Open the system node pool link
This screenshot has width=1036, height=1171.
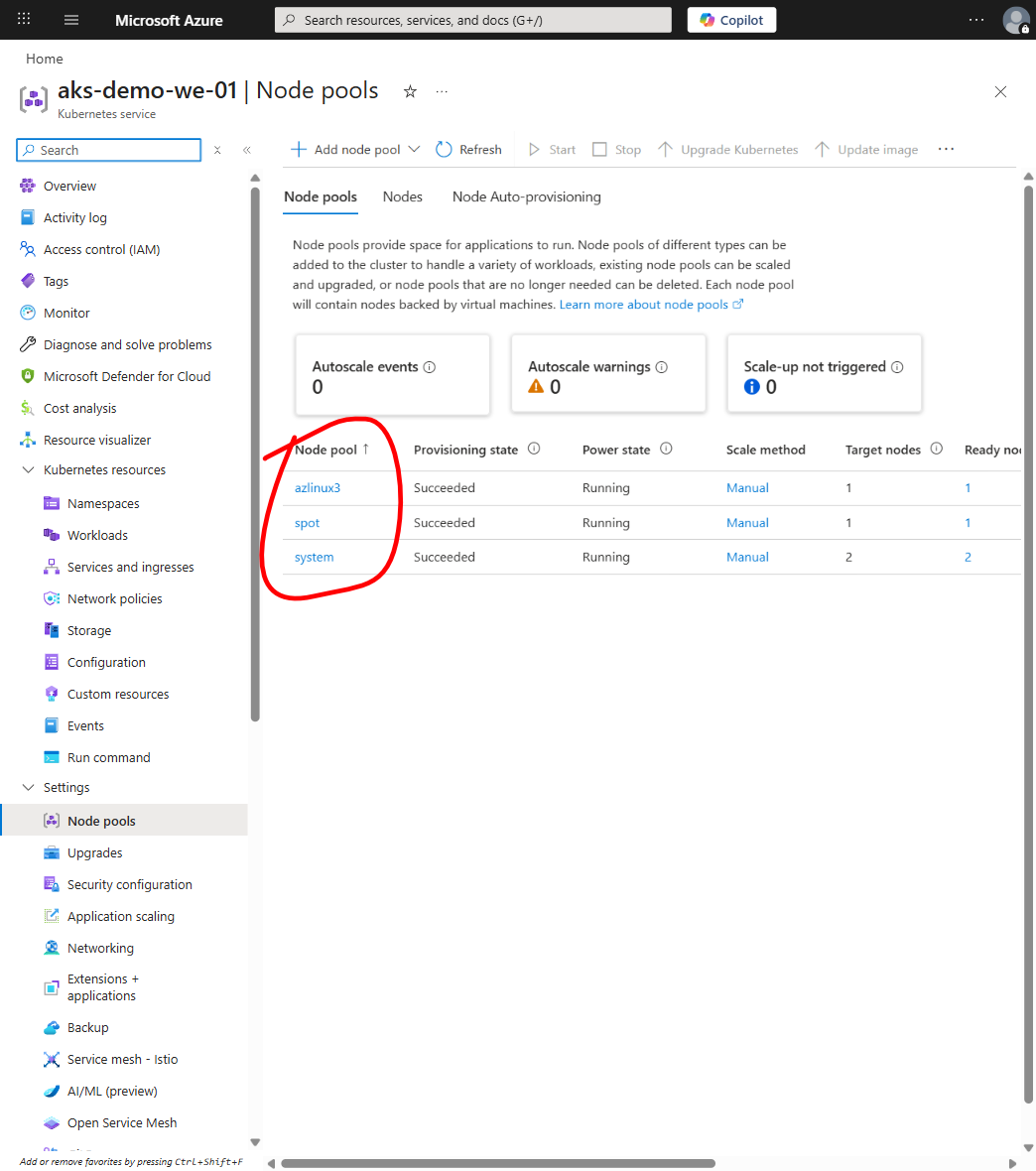[314, 557]
